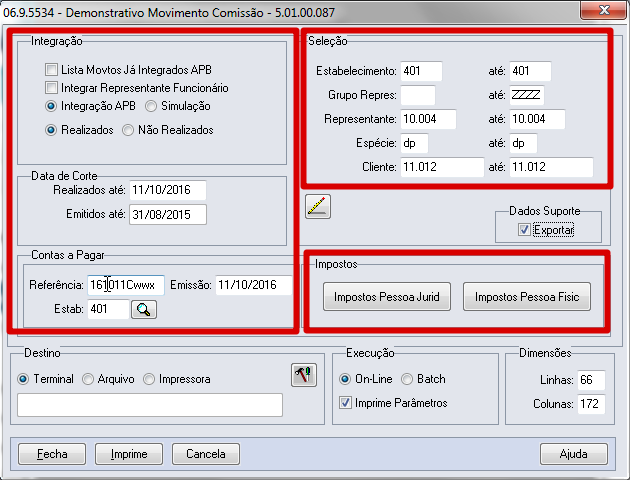This screenshot has height=480, width=630.
Task: Click the starting Cliente field
Action: (x=442, y=167)
